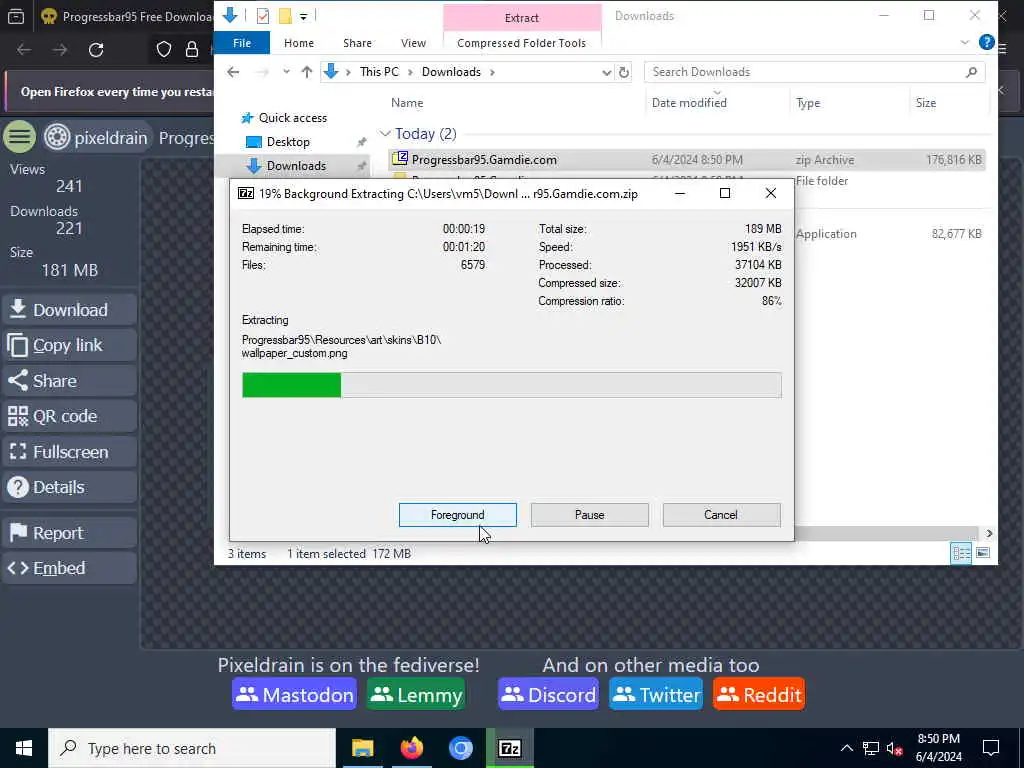Switch to the View ribbon tab

click(413, 43)
